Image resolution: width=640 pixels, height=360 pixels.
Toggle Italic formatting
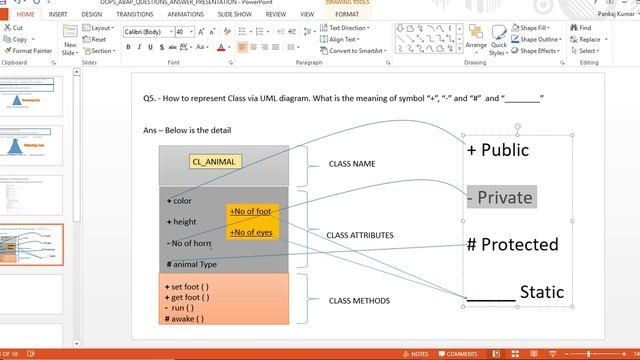coord(139,47)
